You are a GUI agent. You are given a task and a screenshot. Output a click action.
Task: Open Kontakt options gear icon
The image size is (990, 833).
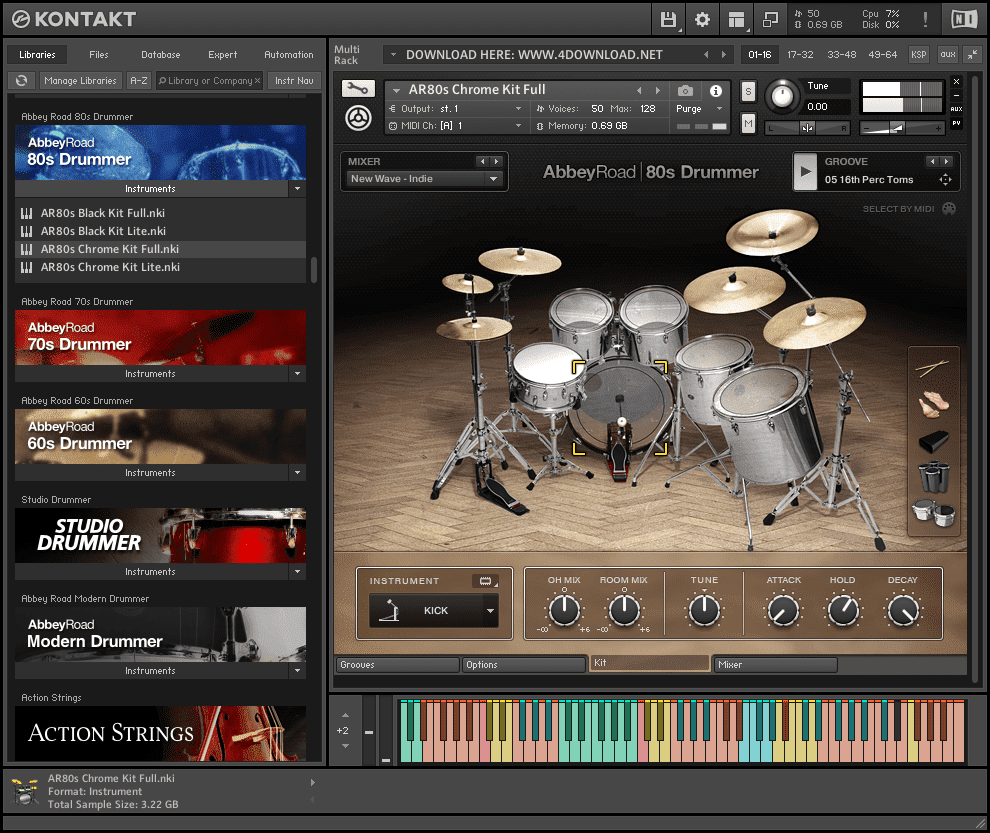(702, 20)
